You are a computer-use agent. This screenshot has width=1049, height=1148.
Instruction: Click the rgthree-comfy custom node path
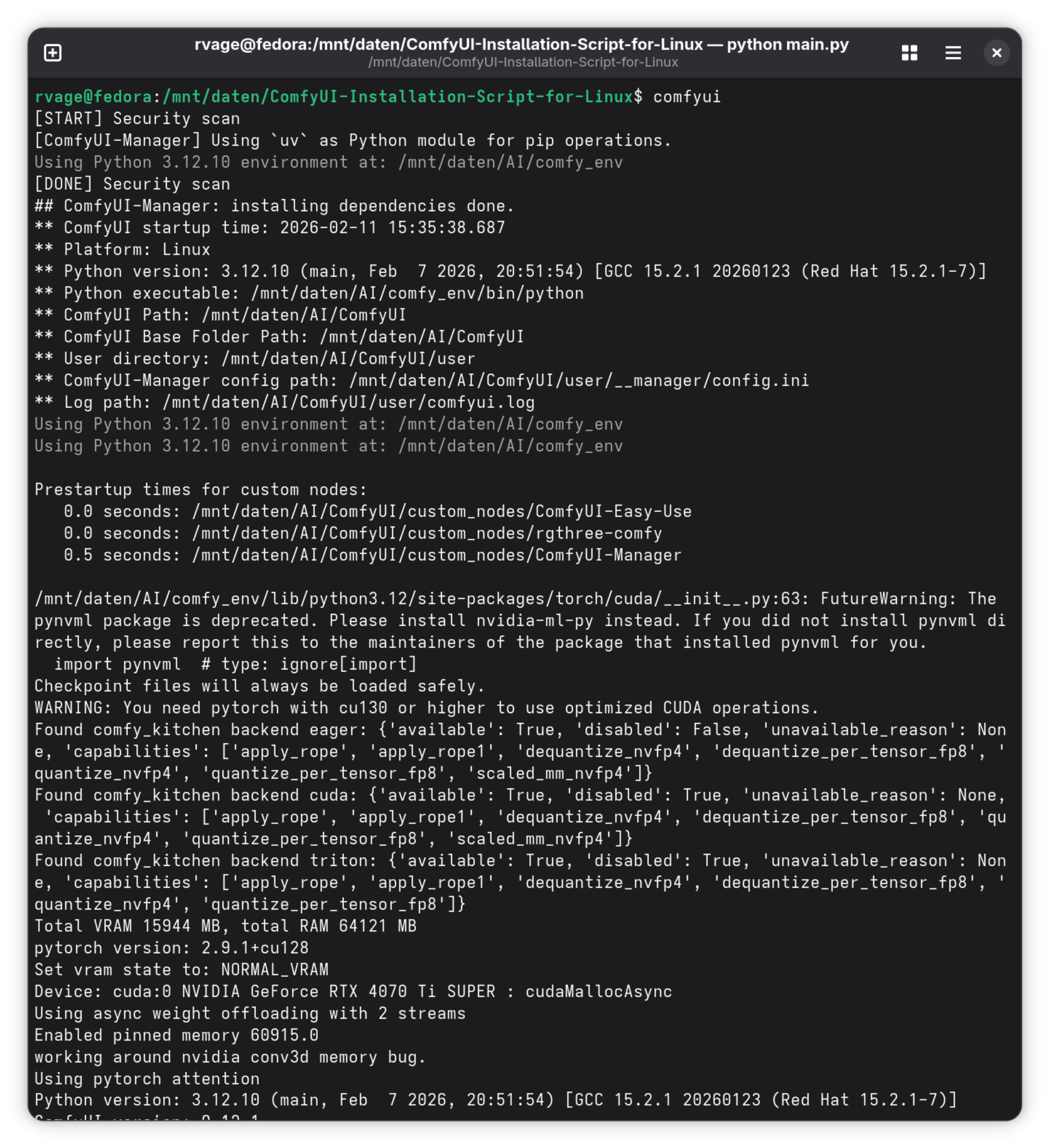pos(427,534)
